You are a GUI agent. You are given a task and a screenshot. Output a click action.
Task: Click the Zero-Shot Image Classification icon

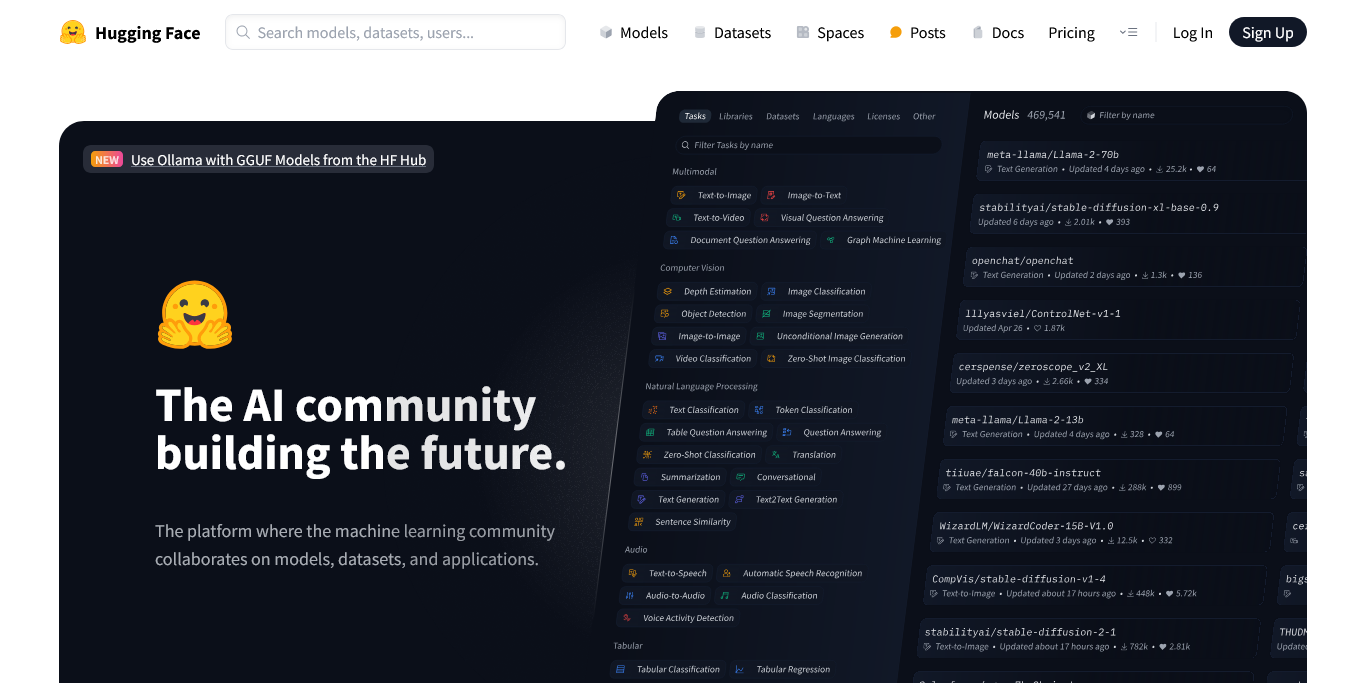point(771,358)
